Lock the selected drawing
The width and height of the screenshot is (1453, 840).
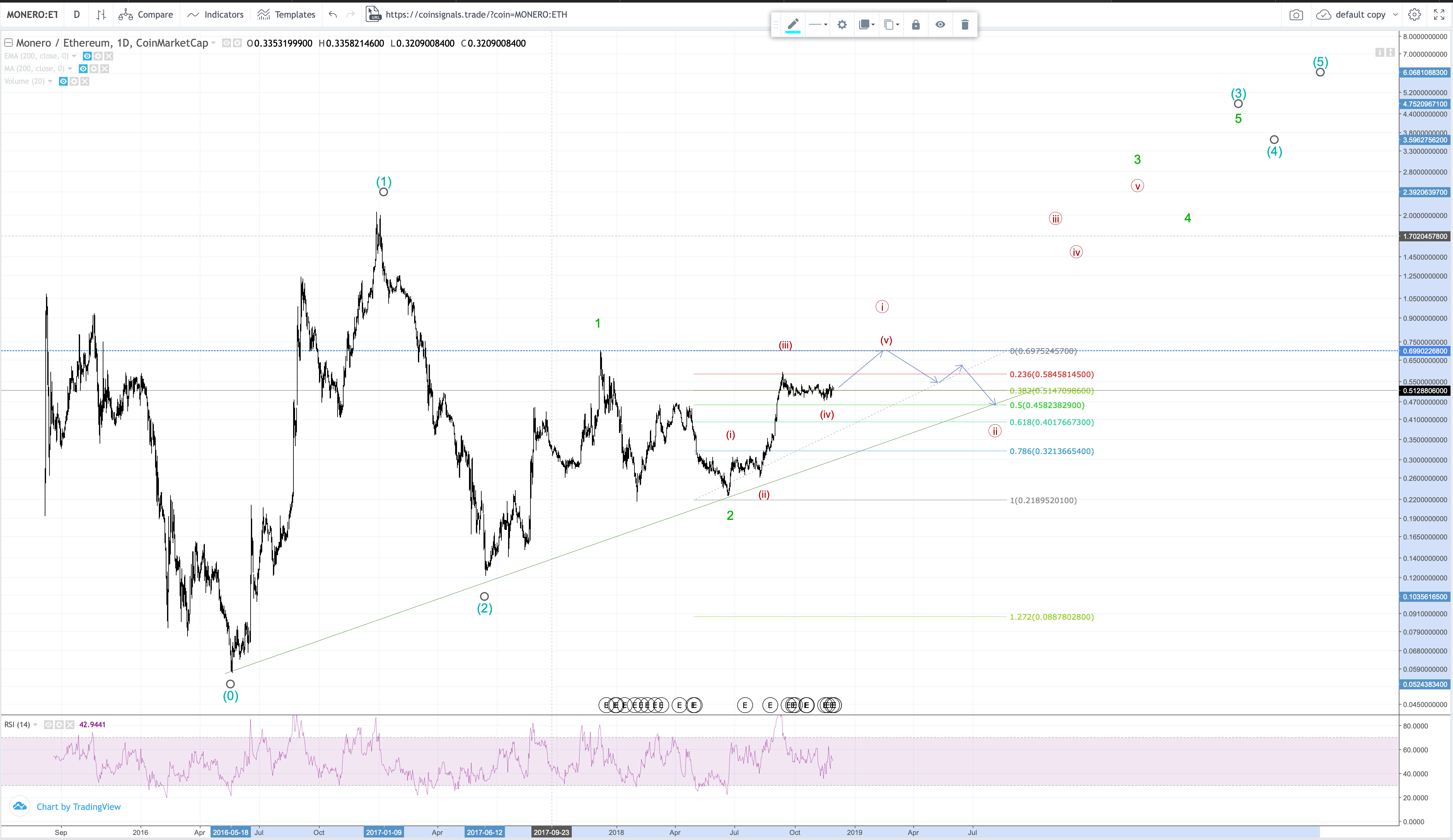coord(916,24)
